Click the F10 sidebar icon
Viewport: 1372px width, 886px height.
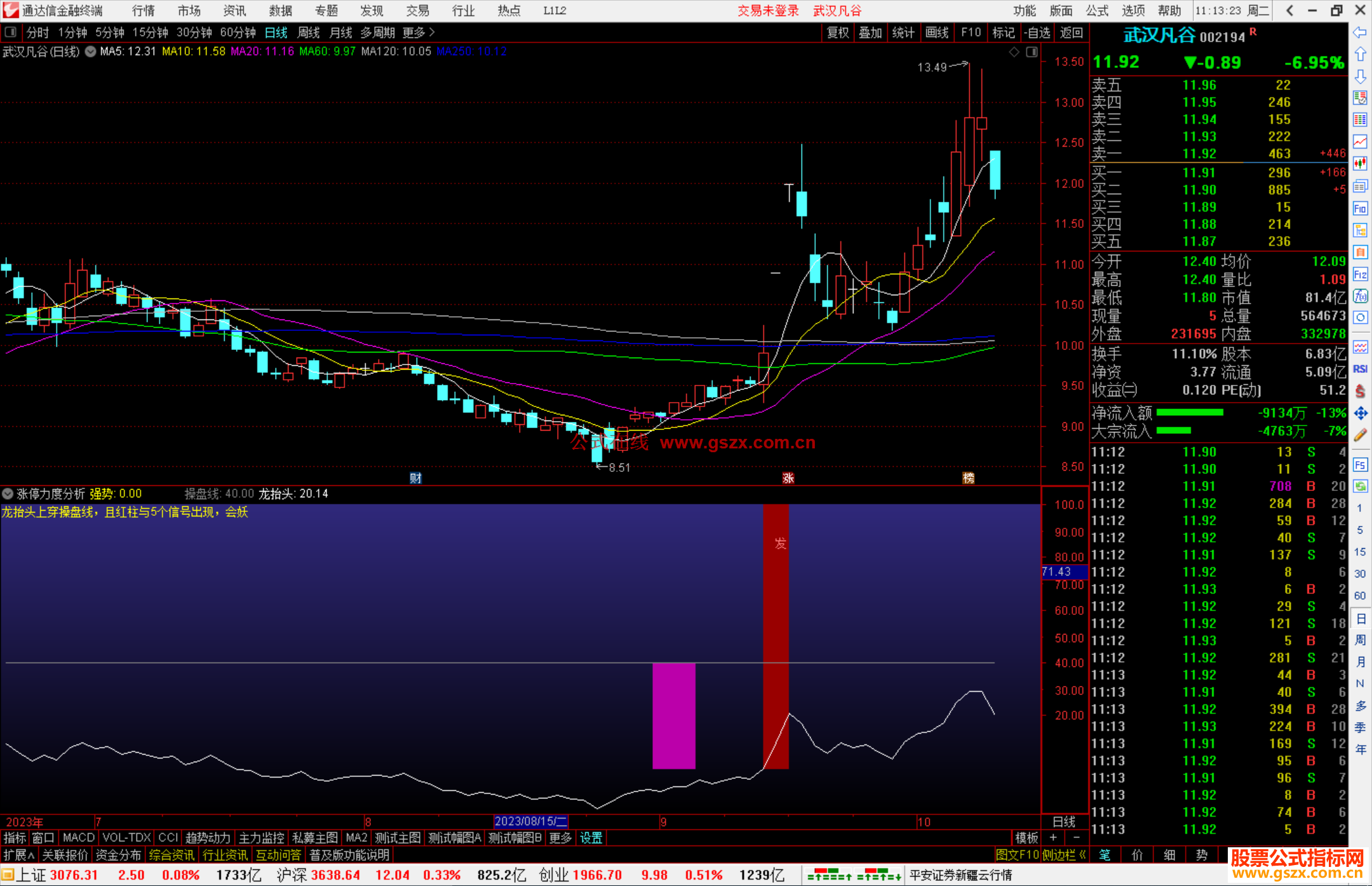(x=1360, y=208)
